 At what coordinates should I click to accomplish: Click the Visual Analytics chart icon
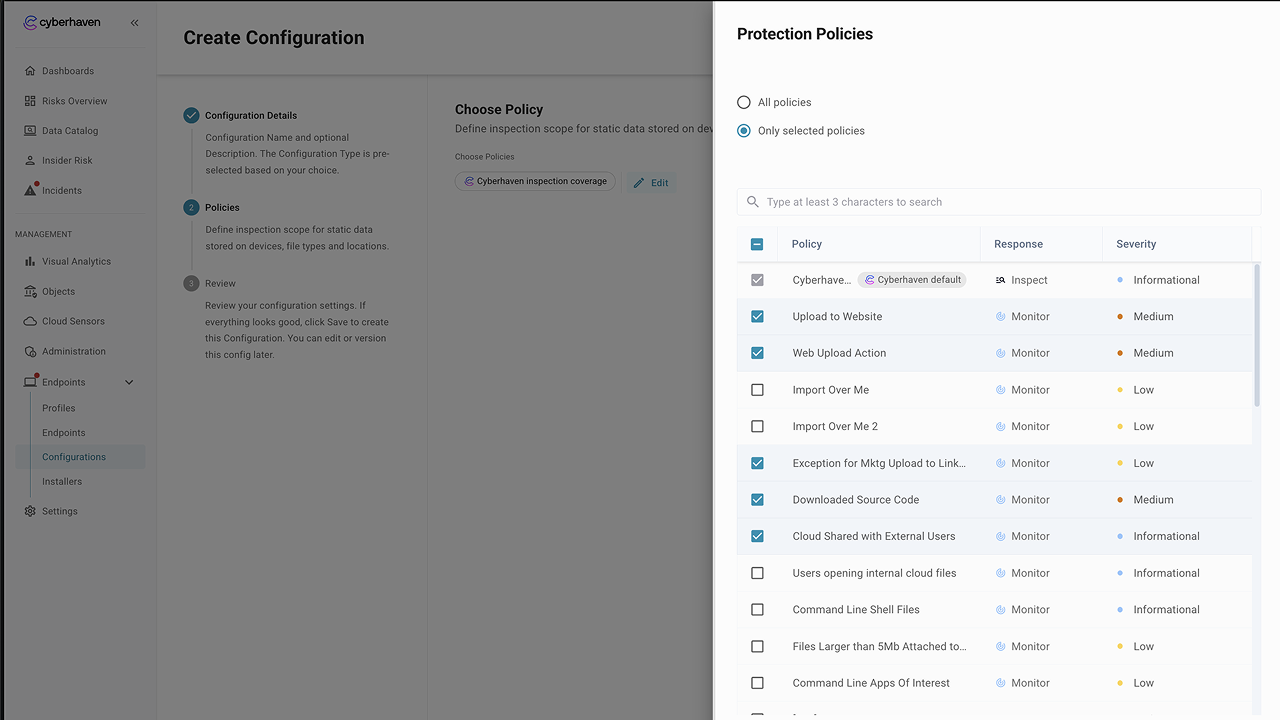coord(30,262)
